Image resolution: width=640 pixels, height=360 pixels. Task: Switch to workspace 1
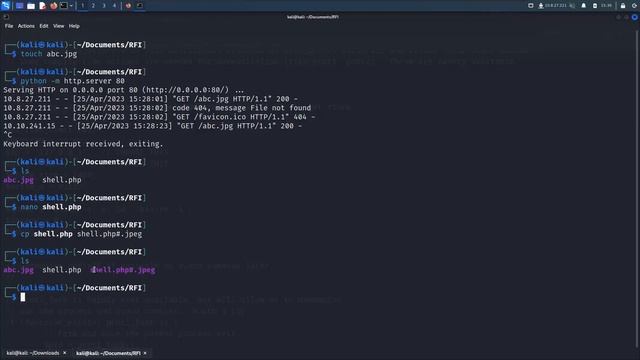[x=82, y=6]
